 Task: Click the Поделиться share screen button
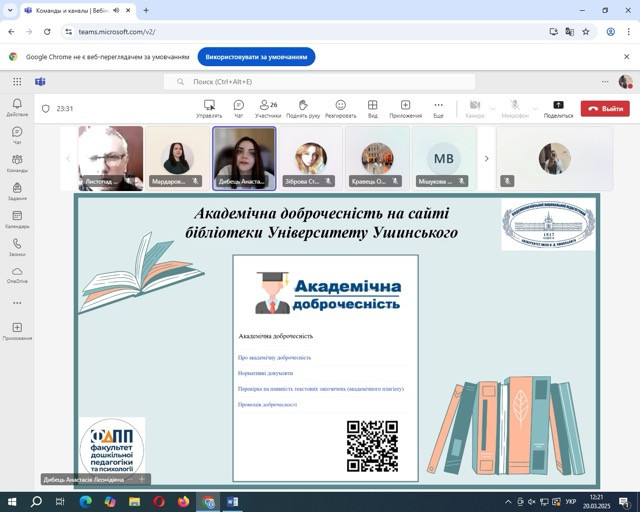tap(558, 108)
